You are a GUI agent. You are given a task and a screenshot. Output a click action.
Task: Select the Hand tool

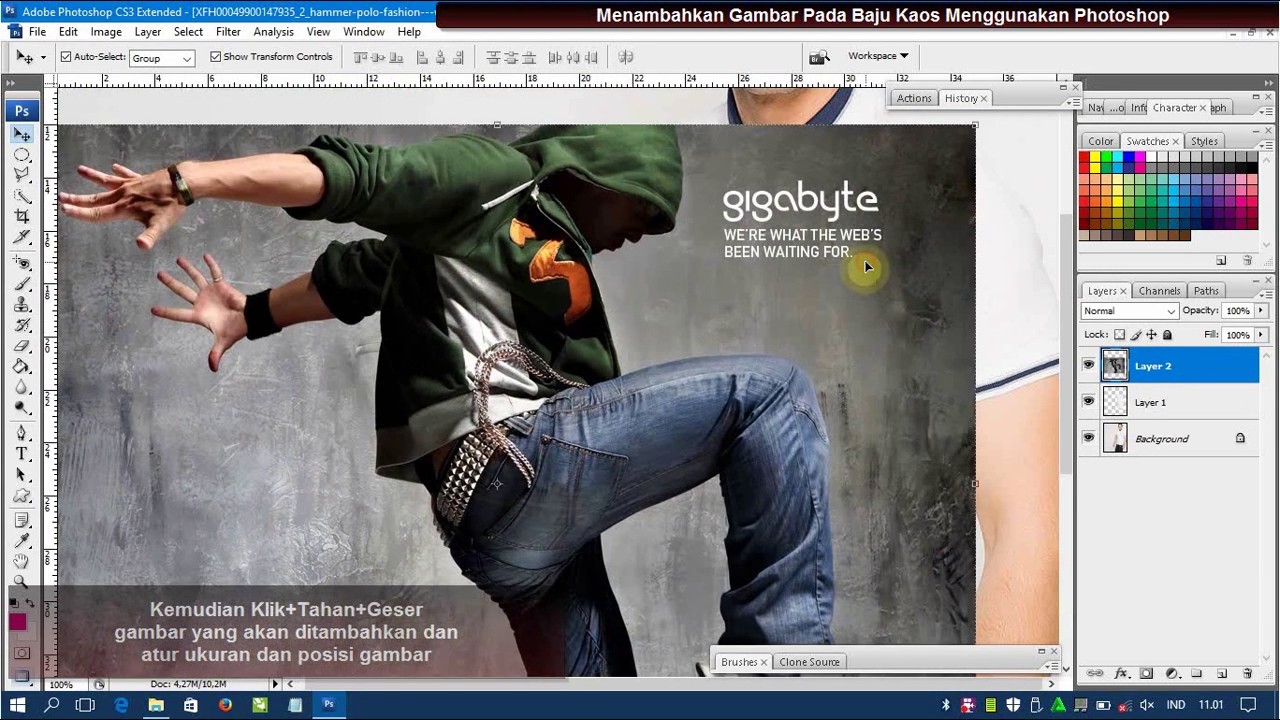click(22, 562)
